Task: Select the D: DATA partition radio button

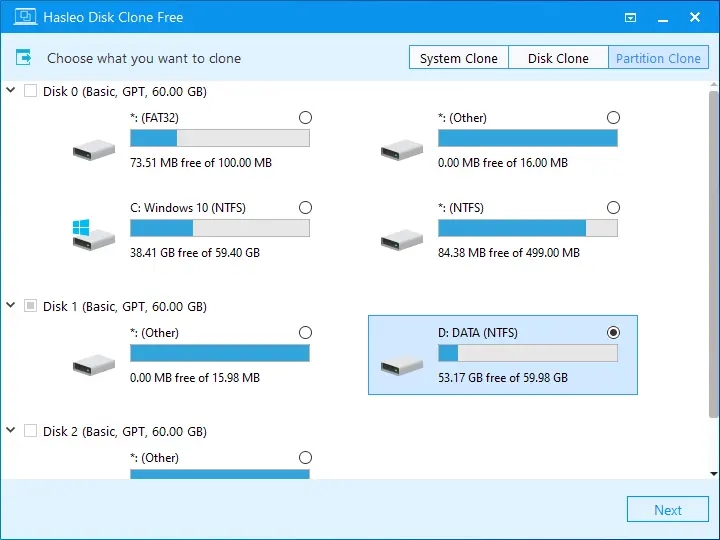Action: pyautogui.click(x=613, y=332)
